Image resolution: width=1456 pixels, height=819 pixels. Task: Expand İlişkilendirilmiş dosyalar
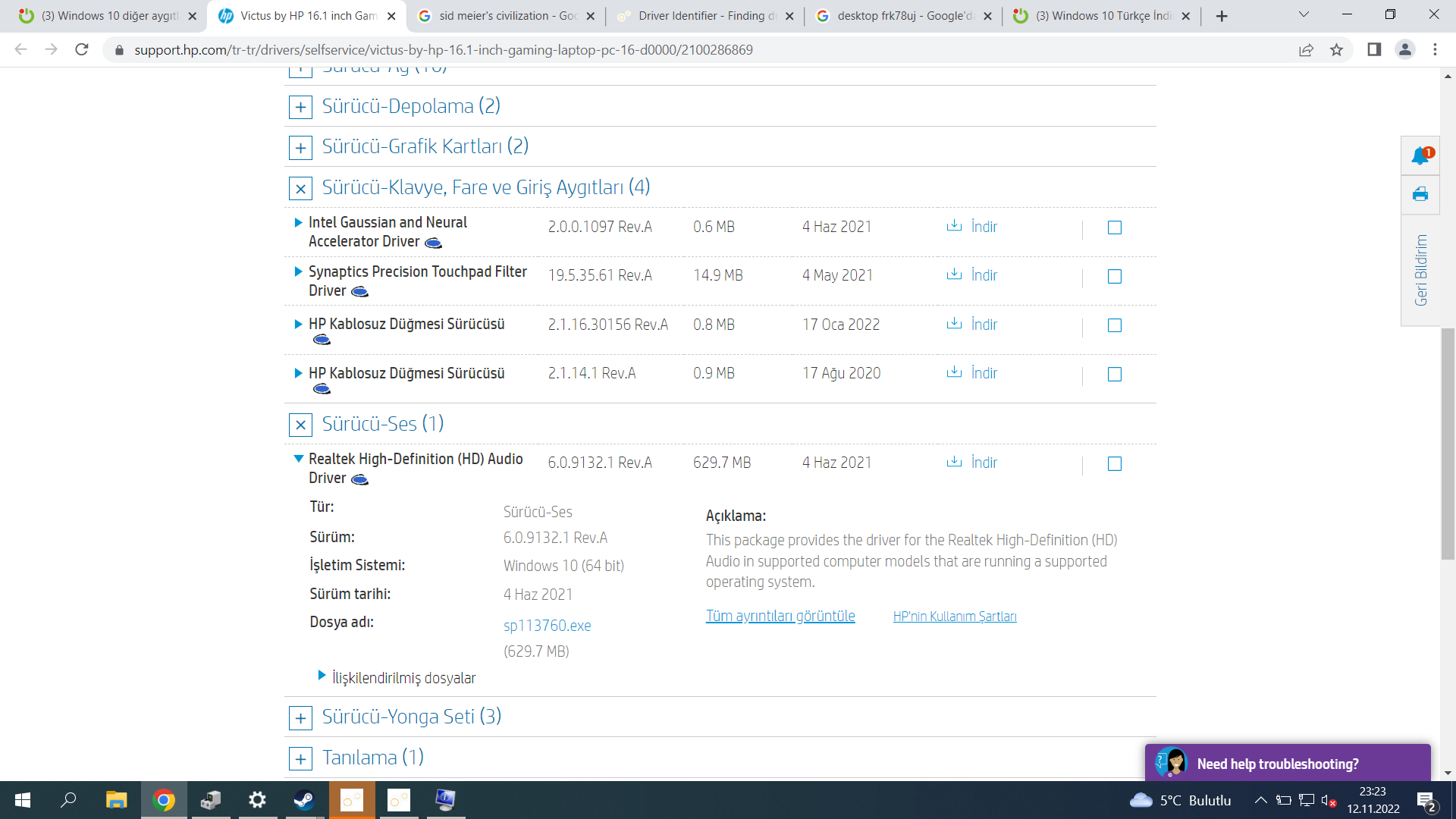[403, 678]
